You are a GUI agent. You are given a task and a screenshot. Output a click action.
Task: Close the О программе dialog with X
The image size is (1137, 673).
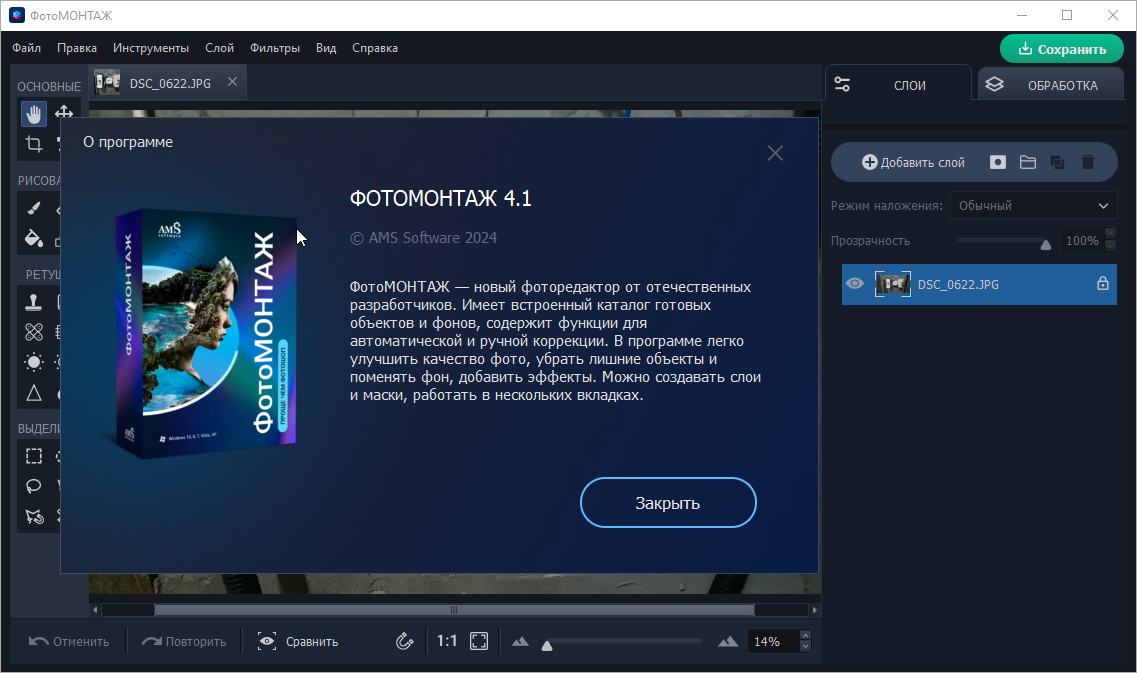pos(775,153)
